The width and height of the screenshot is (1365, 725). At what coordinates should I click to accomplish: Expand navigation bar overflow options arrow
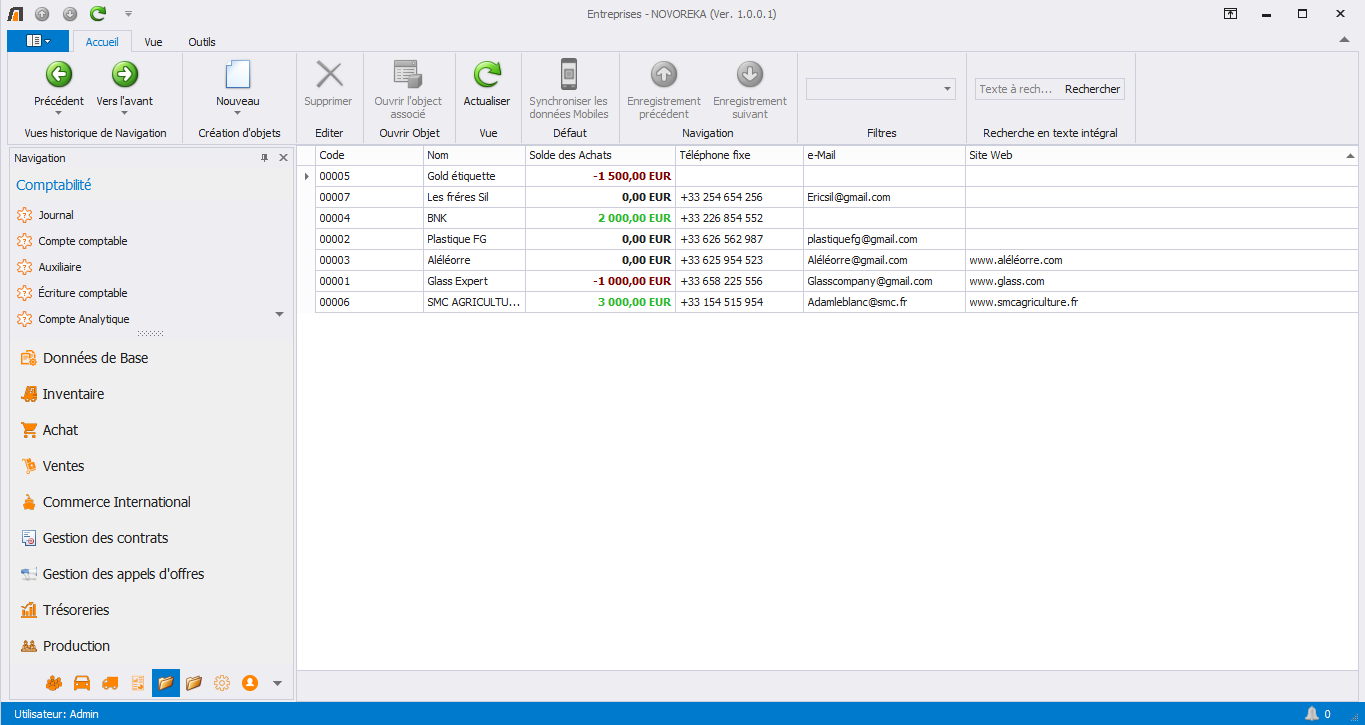point(277,683)
